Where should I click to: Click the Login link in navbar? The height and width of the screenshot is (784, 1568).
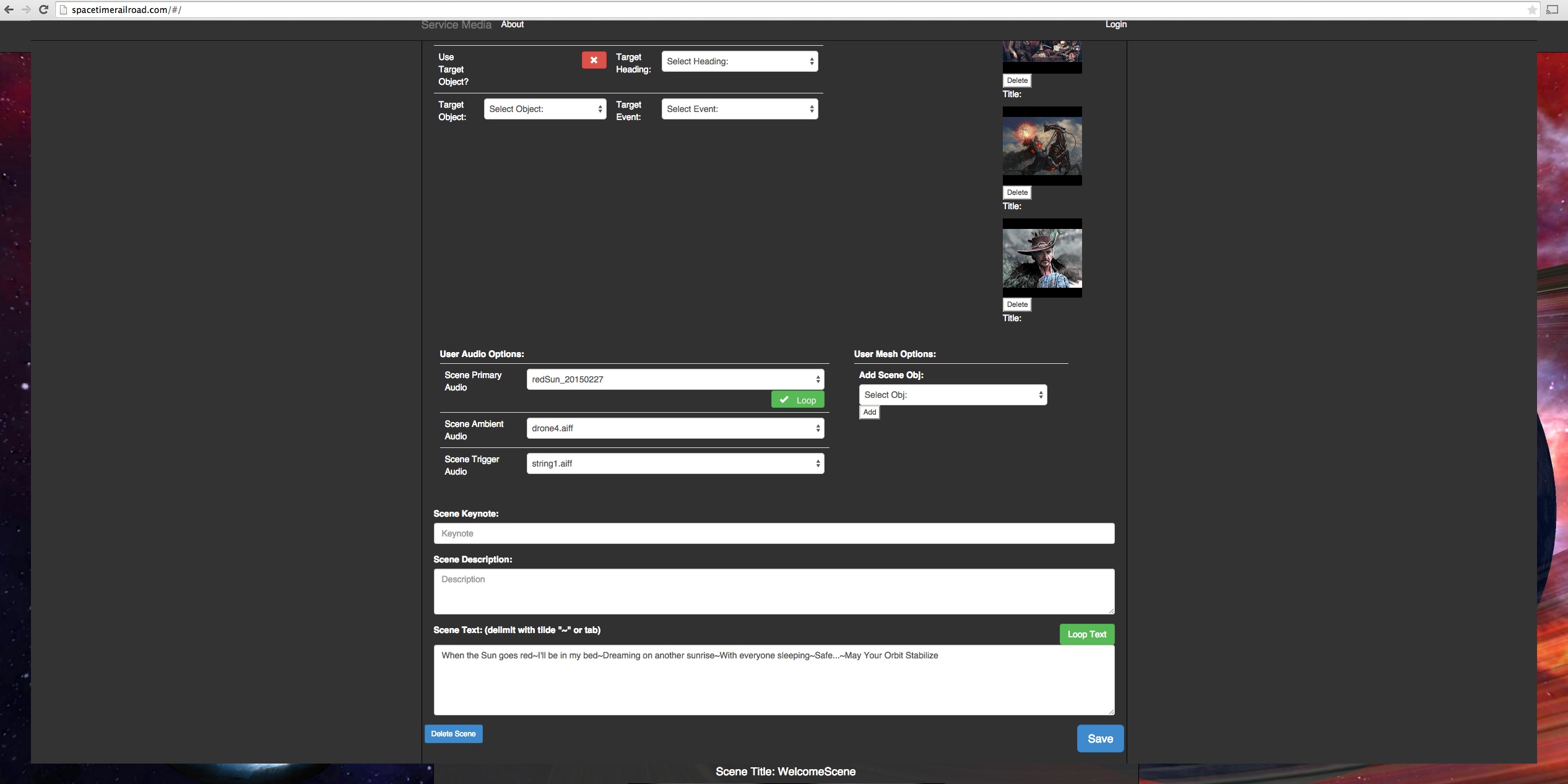tap(1115, 24)
